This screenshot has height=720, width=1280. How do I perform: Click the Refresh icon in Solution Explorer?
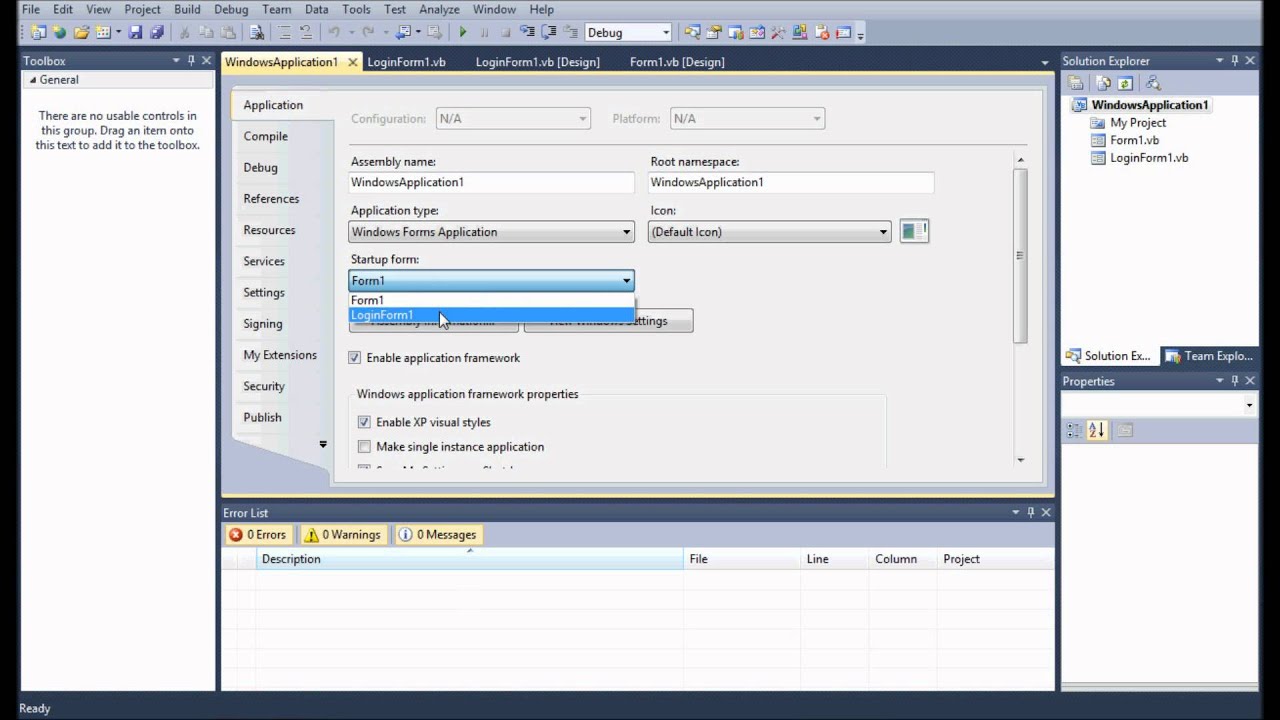[x=1125, y=84]
